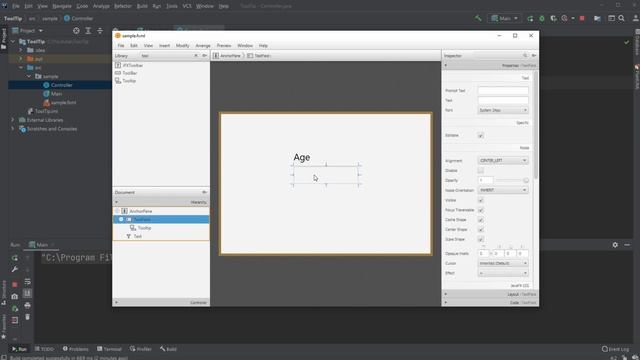Open Run panel settings gear
The width and height of the screenshot is (640, 360).
pos(615,245)
